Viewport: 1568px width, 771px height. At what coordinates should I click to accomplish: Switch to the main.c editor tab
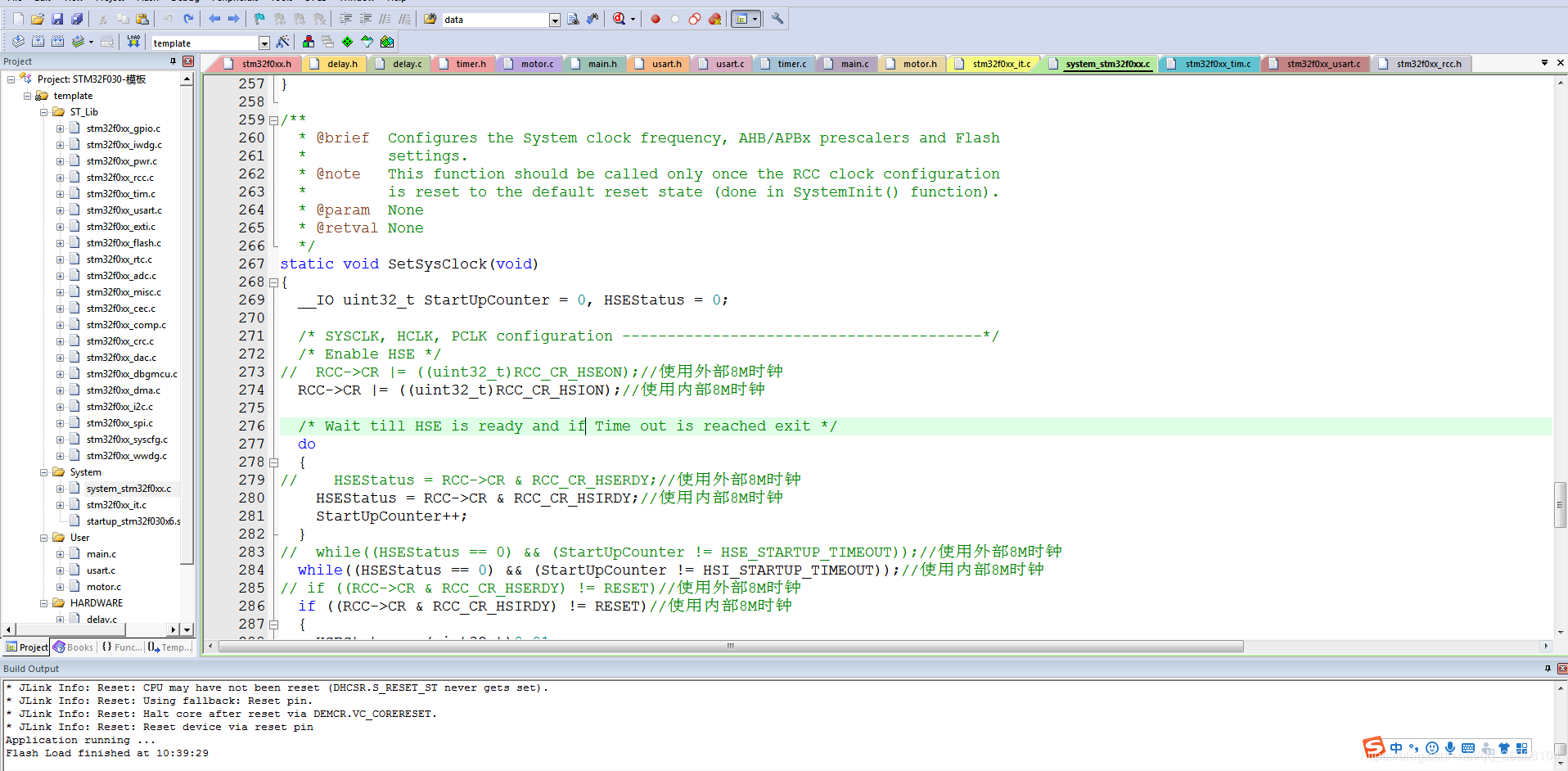tap(846, 64)
